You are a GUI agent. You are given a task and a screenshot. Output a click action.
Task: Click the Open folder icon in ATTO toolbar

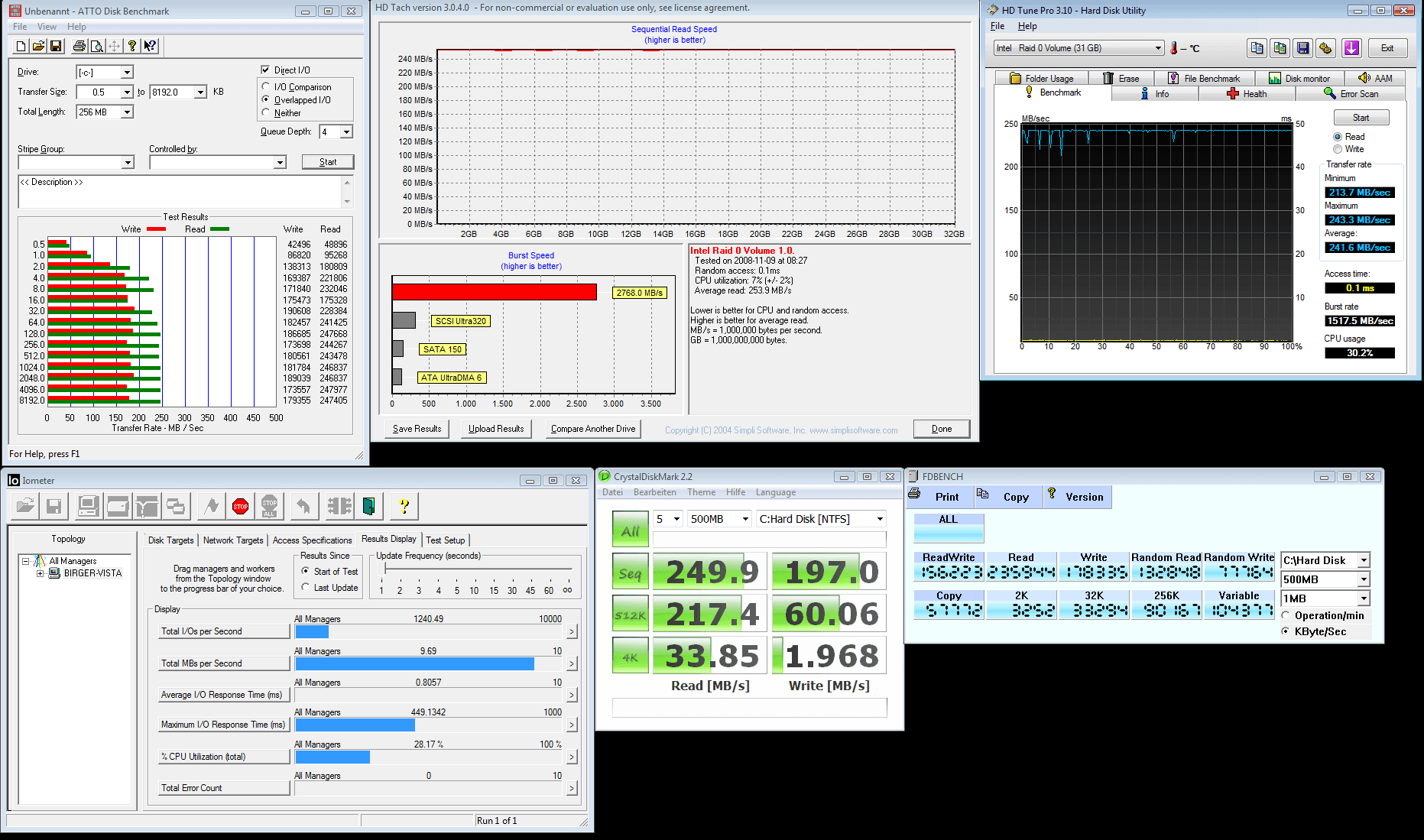(x=38, y=46)
